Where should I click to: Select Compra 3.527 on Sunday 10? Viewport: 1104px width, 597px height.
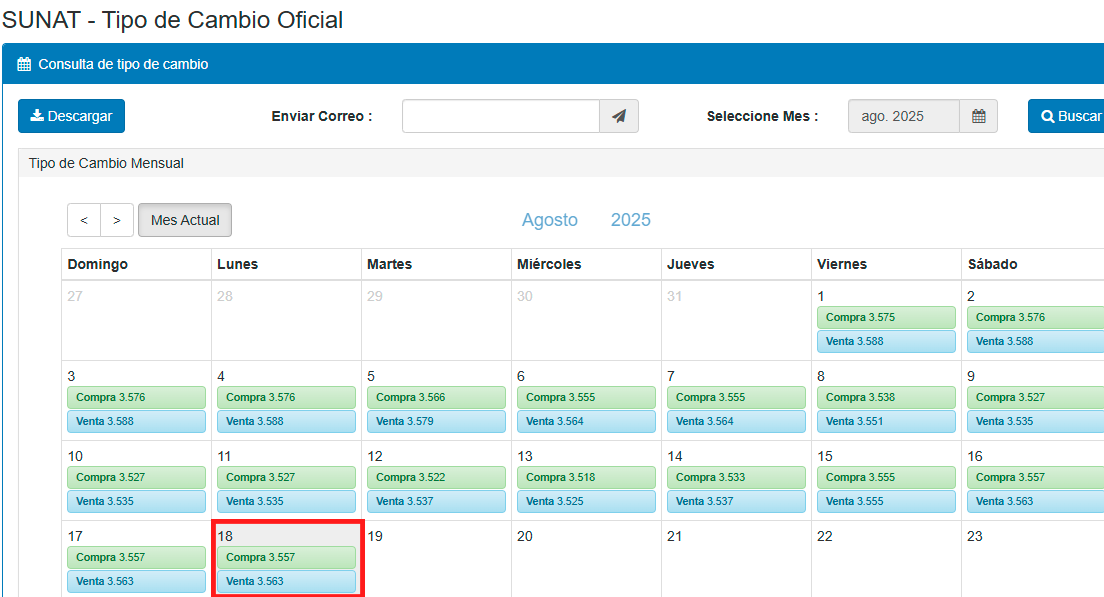point(137,477)
